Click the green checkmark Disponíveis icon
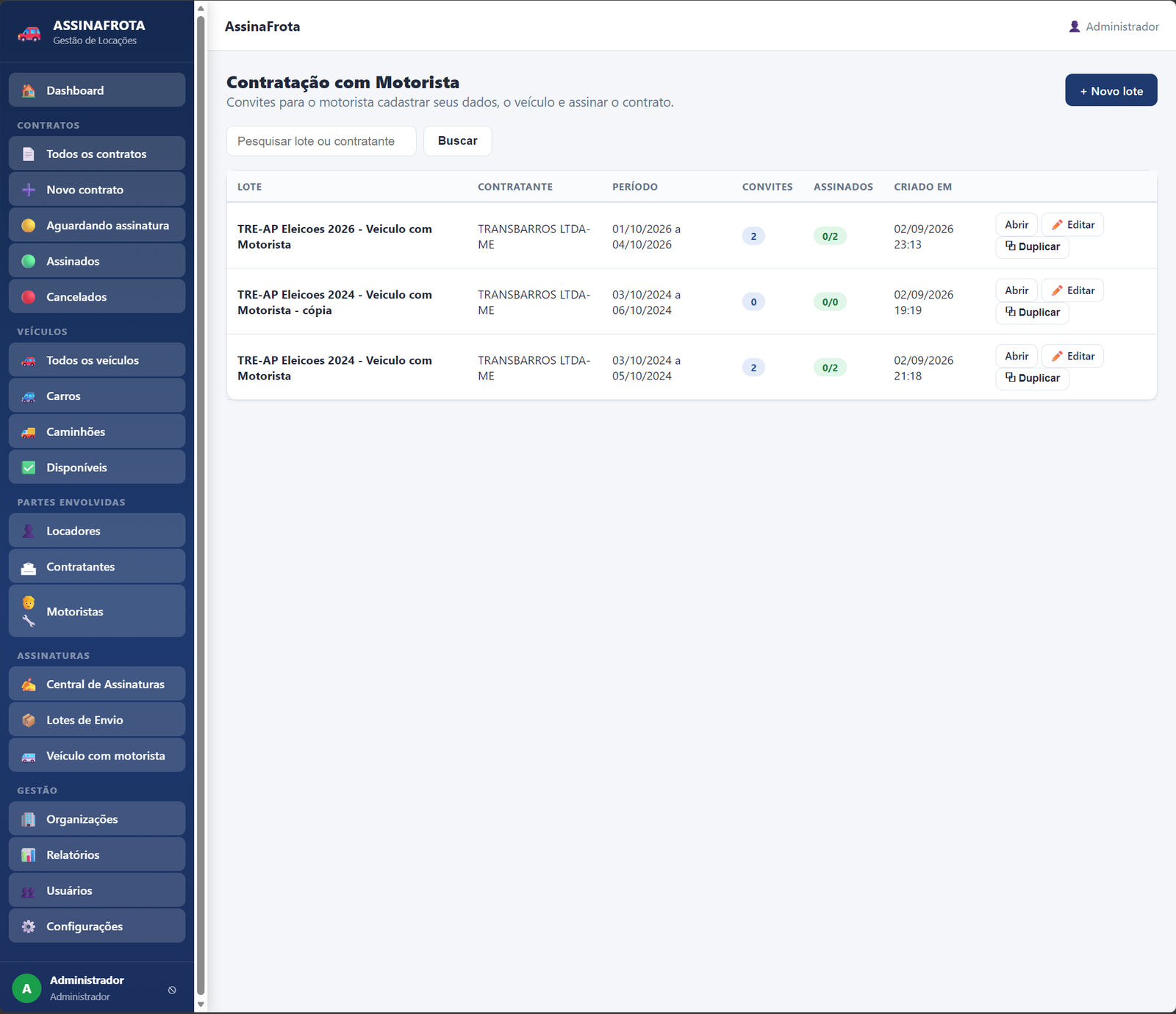The image size is (1176, 1014). 29,468
